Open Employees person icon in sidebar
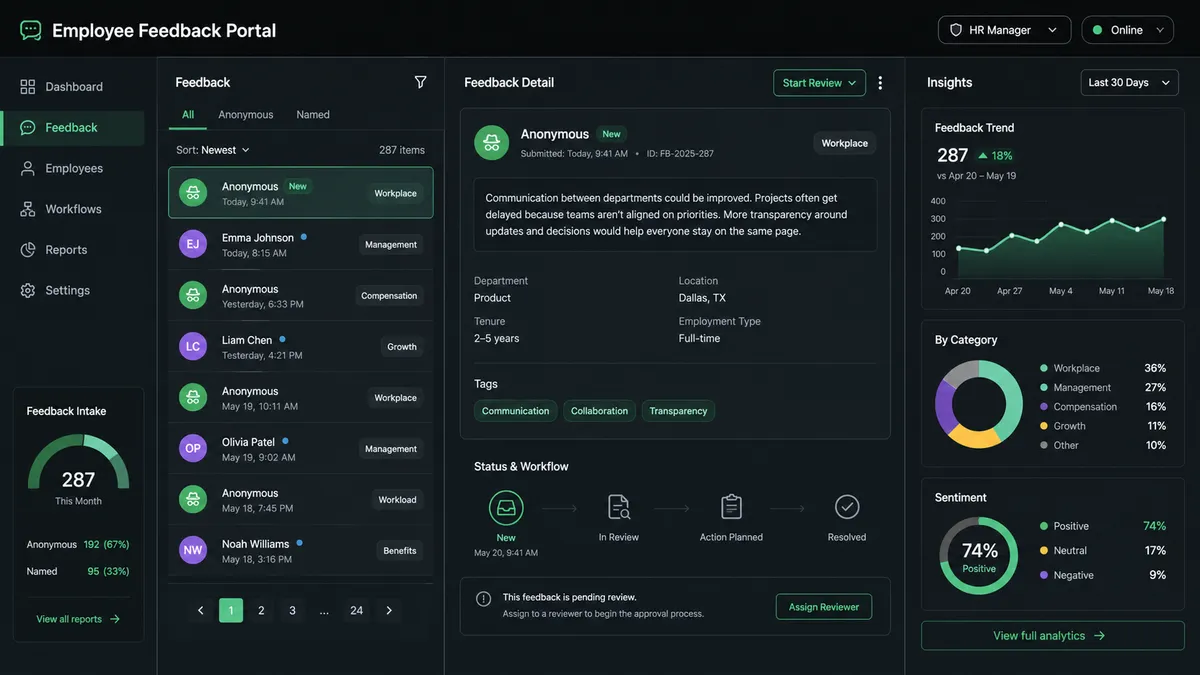Viewport: 1200px width, 675px height. pos(28,168)
